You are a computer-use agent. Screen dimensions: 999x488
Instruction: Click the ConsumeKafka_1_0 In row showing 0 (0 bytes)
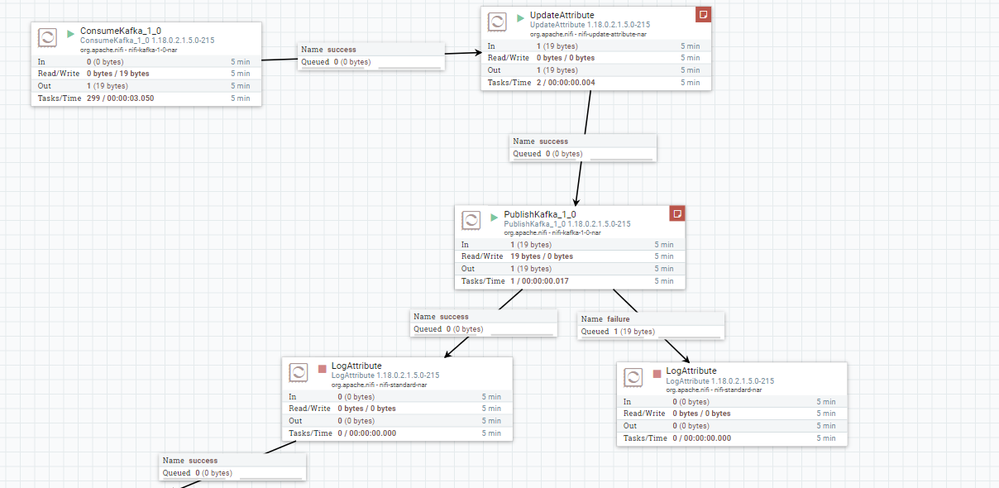[147, 61]
